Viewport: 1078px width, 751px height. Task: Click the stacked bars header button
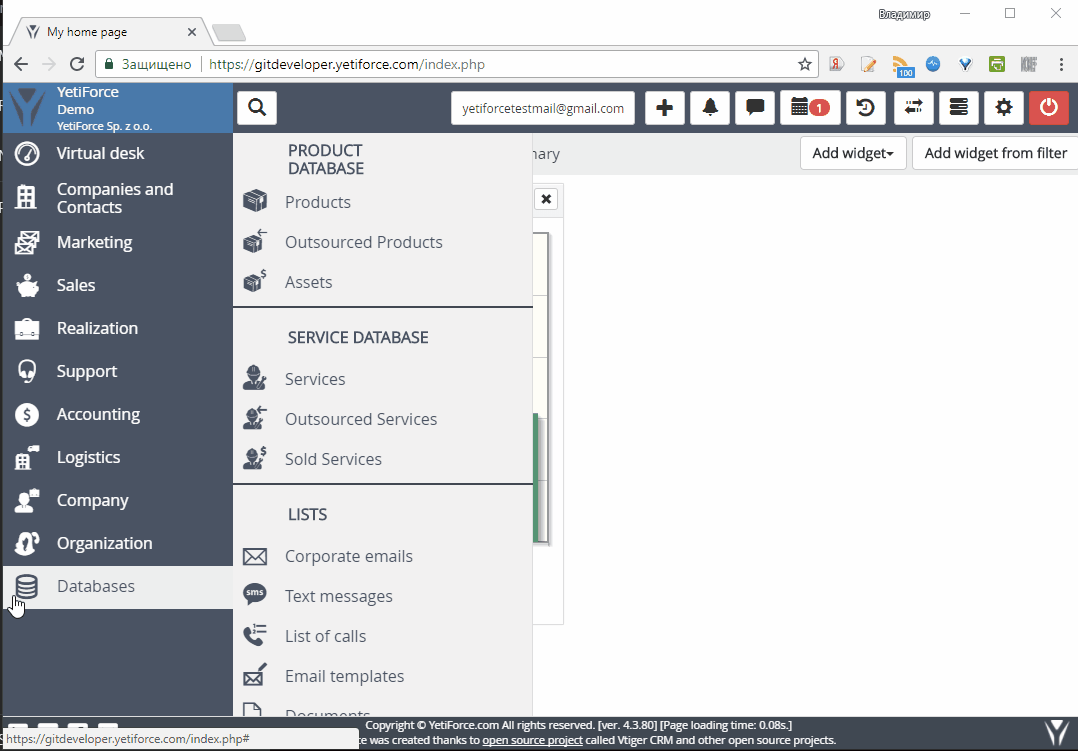[x=958, y=108]
